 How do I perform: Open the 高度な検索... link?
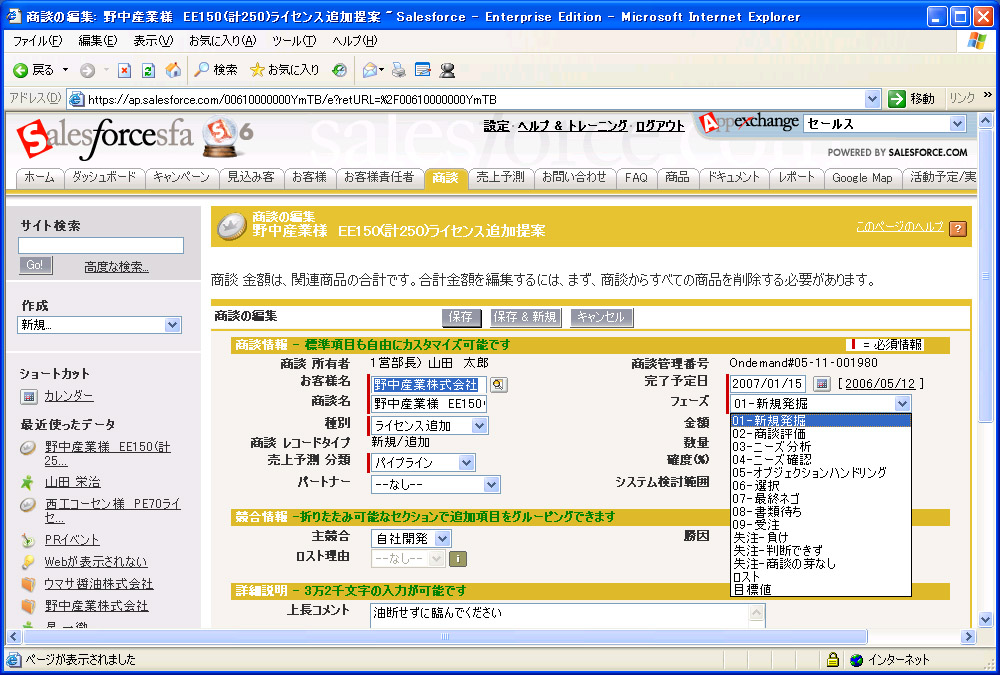(x=116, y=267)
